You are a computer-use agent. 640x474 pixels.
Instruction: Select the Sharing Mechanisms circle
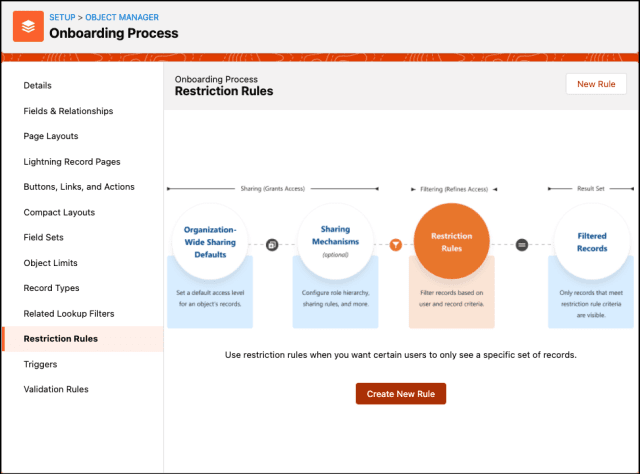pos(335,242)
